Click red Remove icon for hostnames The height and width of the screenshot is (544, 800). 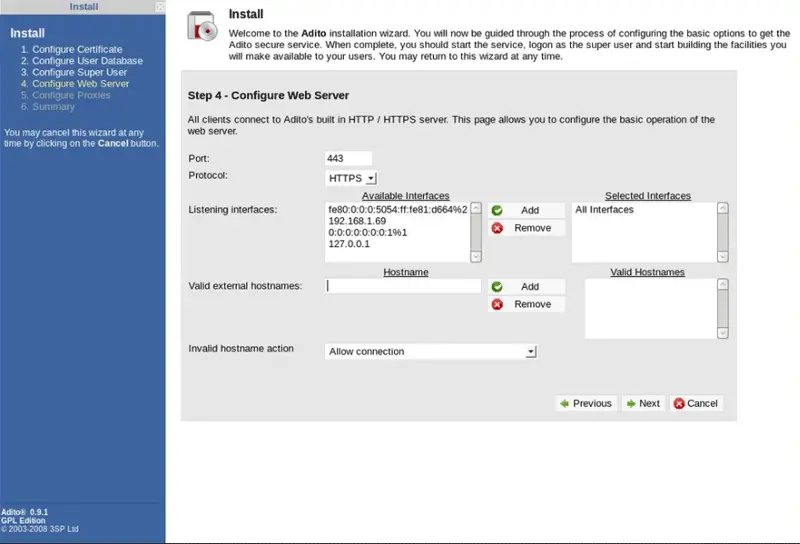tap(497, 304)
